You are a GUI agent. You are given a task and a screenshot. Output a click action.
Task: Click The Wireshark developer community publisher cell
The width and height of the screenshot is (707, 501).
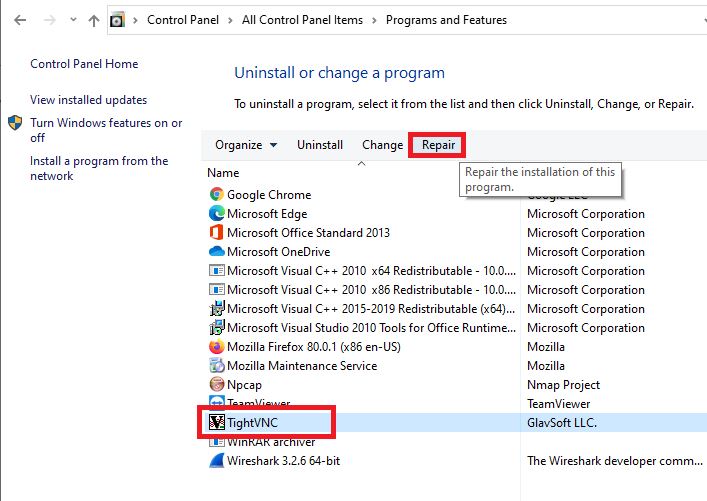pyautogui.click(x=615, y=460)
